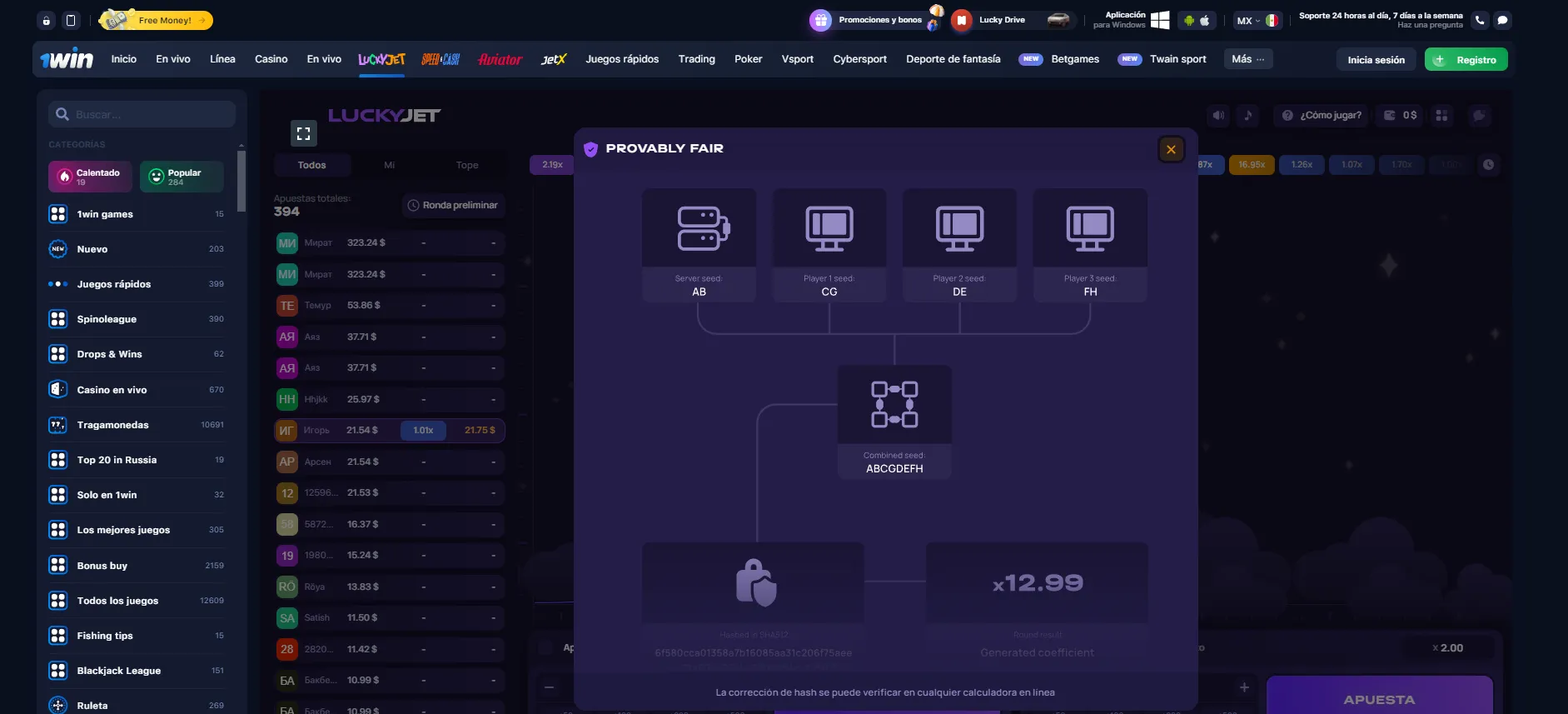Open Ruleta category

(x=137, y=706)
